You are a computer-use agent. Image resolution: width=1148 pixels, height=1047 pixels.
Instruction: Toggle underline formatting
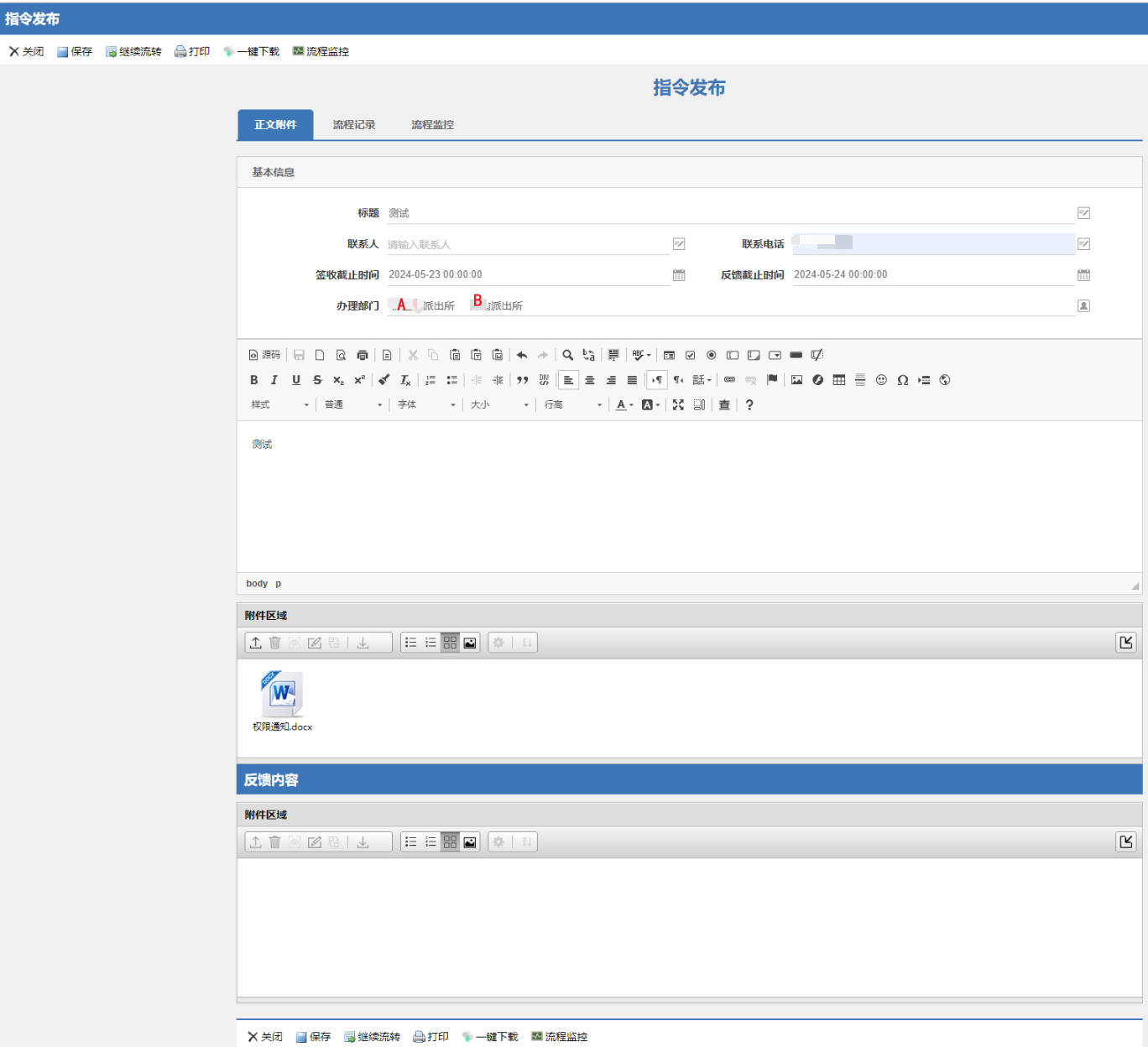coord(296,380)
